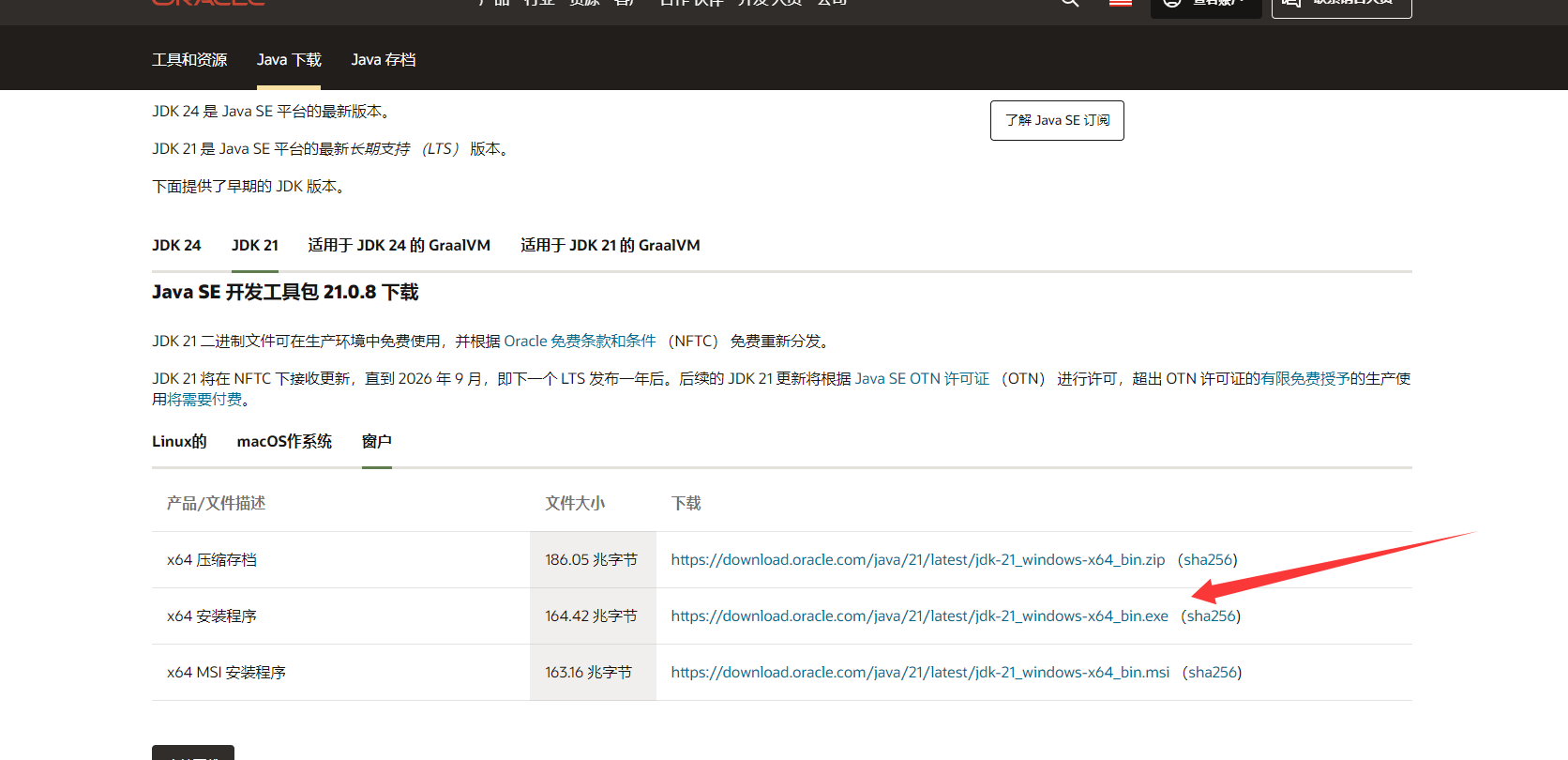Click the 产品/文件描述 column header

(x=217, y=503)
